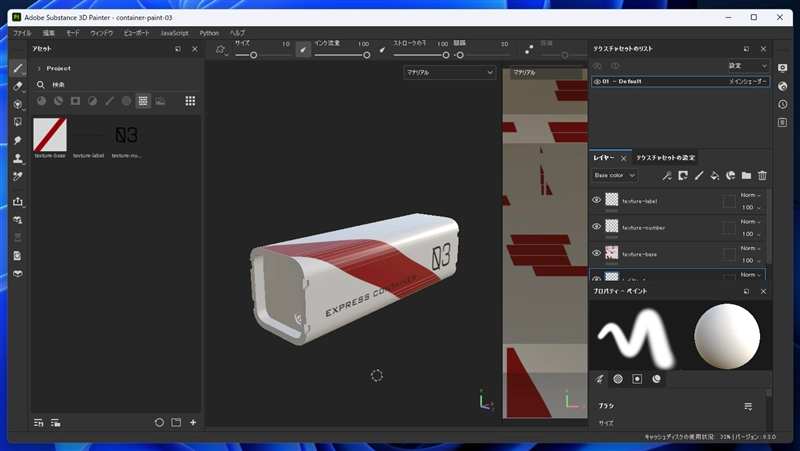The image size is (800, 451).
Task: Hide the texture-base layer
Action: (597, 253)
